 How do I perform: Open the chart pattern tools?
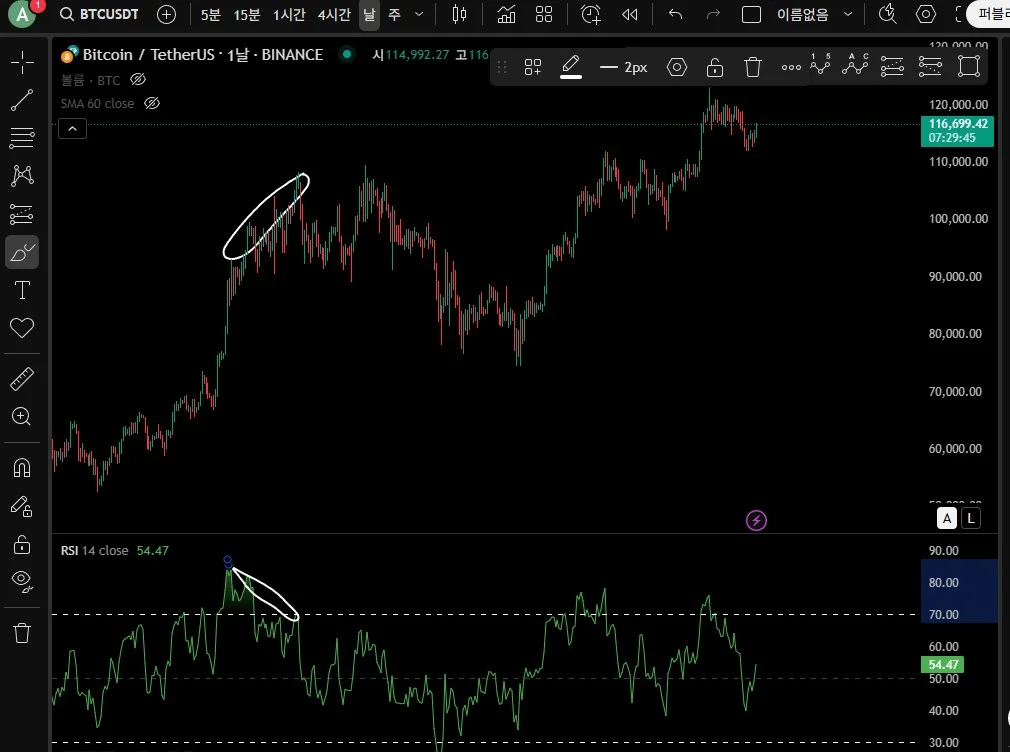[22, 175]
